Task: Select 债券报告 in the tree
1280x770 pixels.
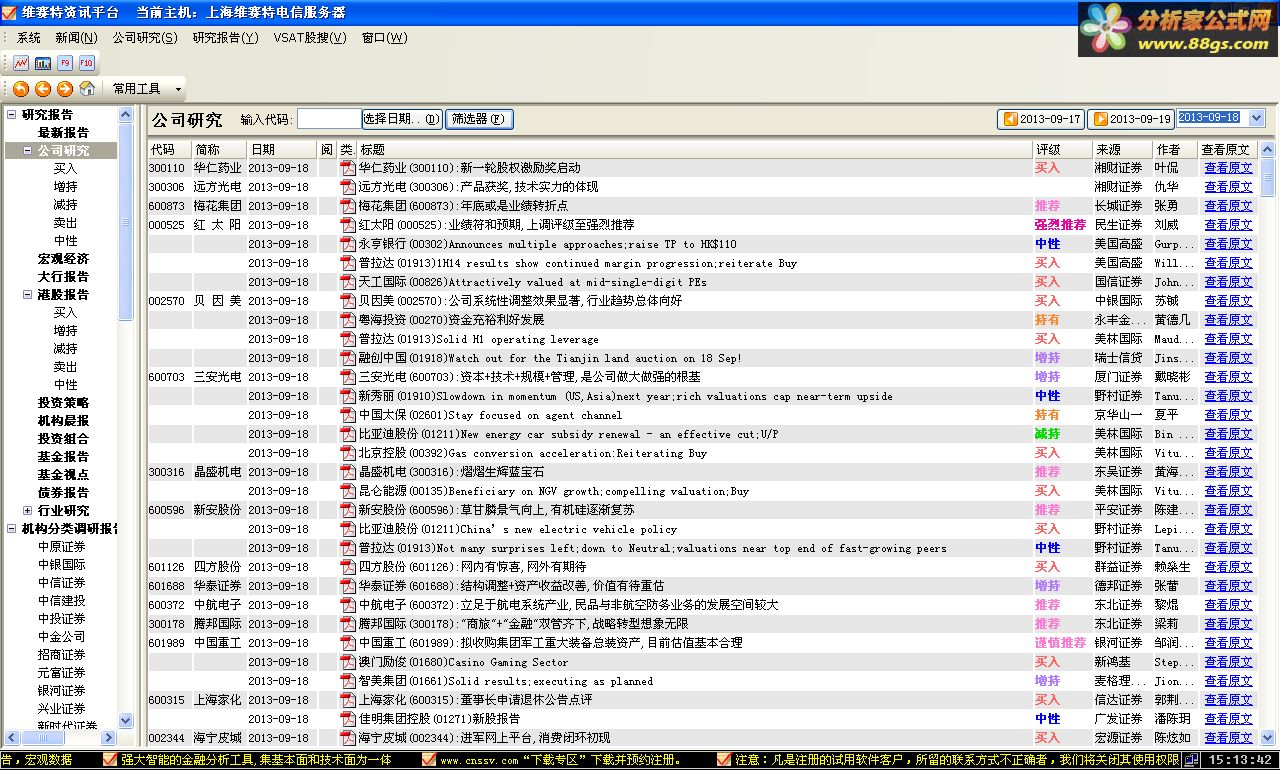Action: point(63,493)
